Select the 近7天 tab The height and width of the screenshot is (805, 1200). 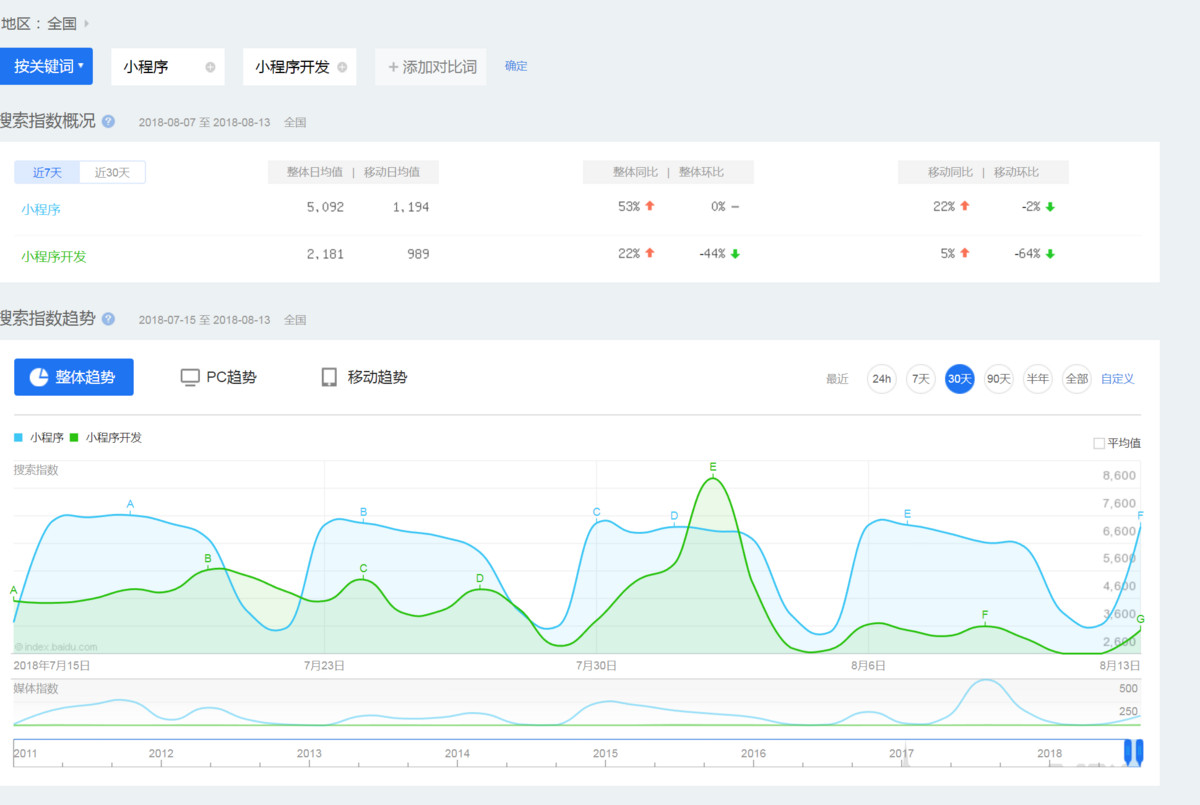45,172
